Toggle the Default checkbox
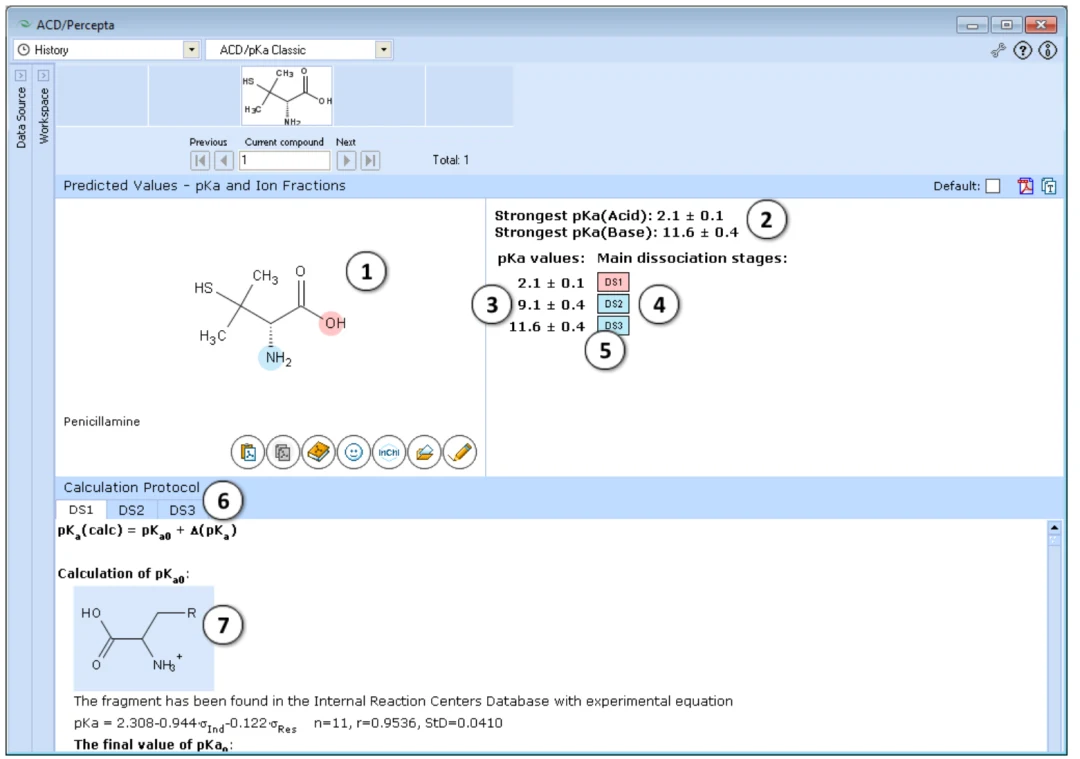The image size is (1080, 759). [993, 186]
